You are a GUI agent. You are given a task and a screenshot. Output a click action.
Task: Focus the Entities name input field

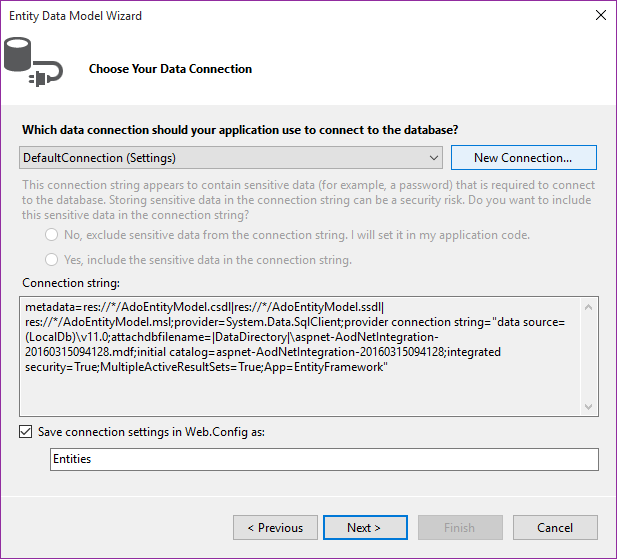click(324, 459)
